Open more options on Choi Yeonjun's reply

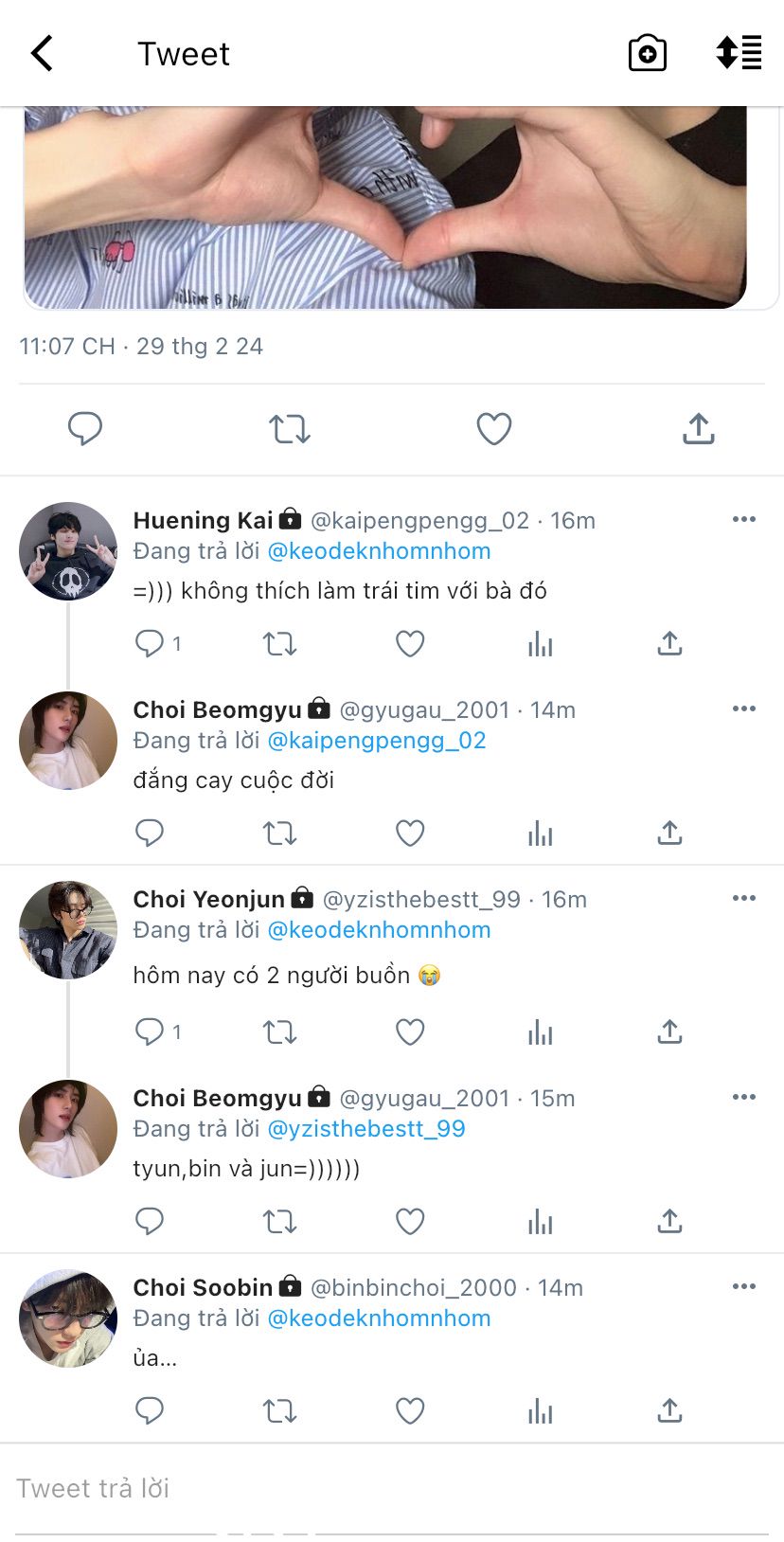point(744,898)
